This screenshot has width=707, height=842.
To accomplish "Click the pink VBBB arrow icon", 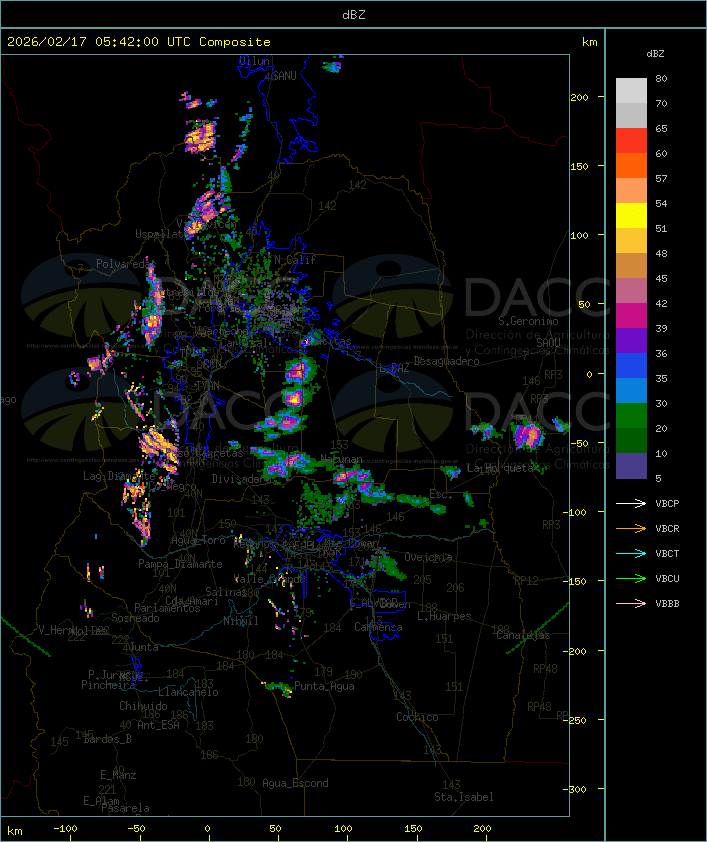I will tap(631, 603).
